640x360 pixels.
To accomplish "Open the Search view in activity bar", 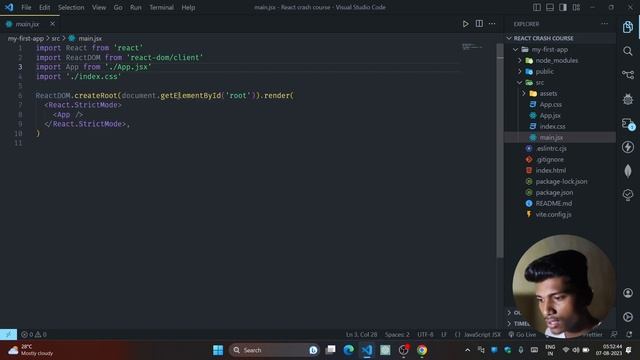I will 628,51.
